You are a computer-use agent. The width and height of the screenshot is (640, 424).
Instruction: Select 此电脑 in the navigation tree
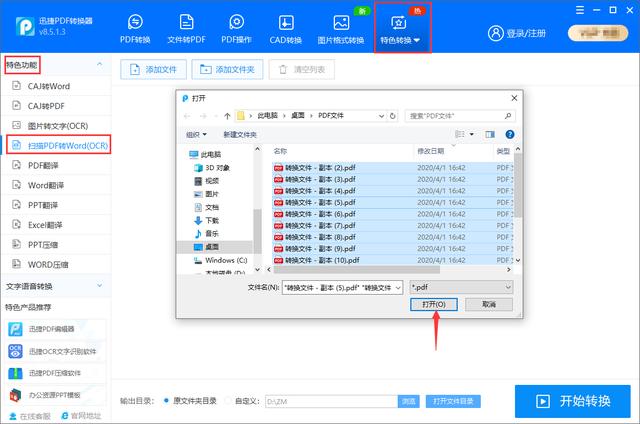pyautogui.click(x=205, y=154)
